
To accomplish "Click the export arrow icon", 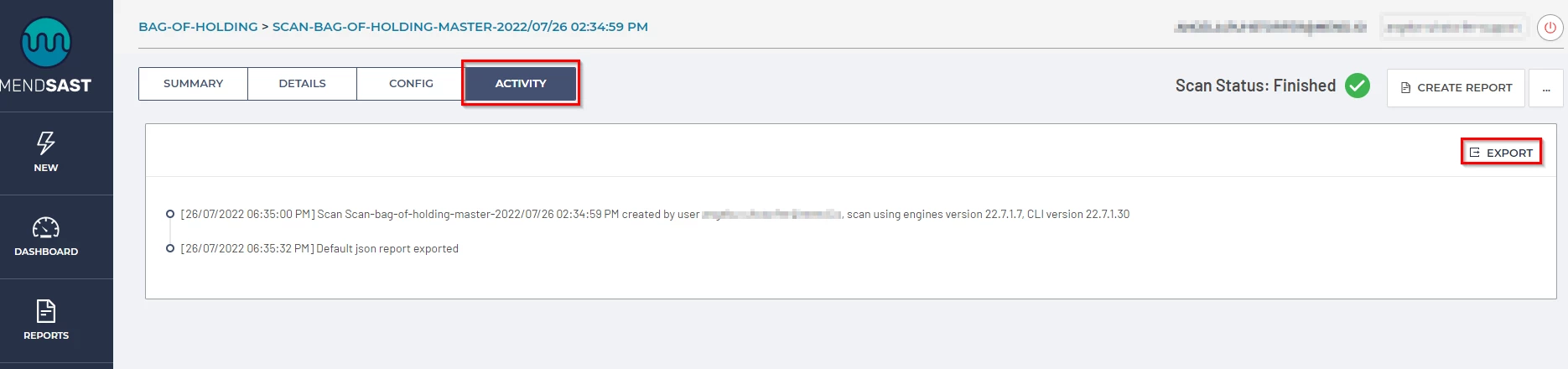I will (x=1475, y=153).
